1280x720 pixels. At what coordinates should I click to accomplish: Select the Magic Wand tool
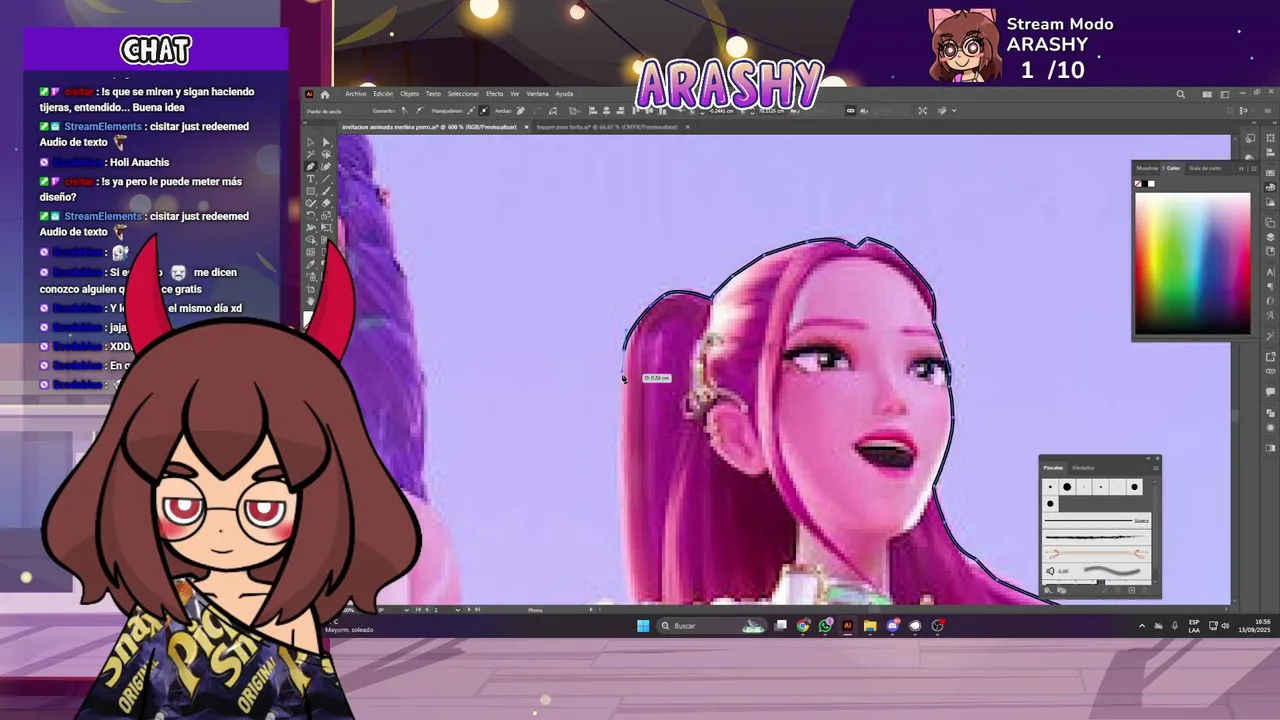click(x=310, y=155)
